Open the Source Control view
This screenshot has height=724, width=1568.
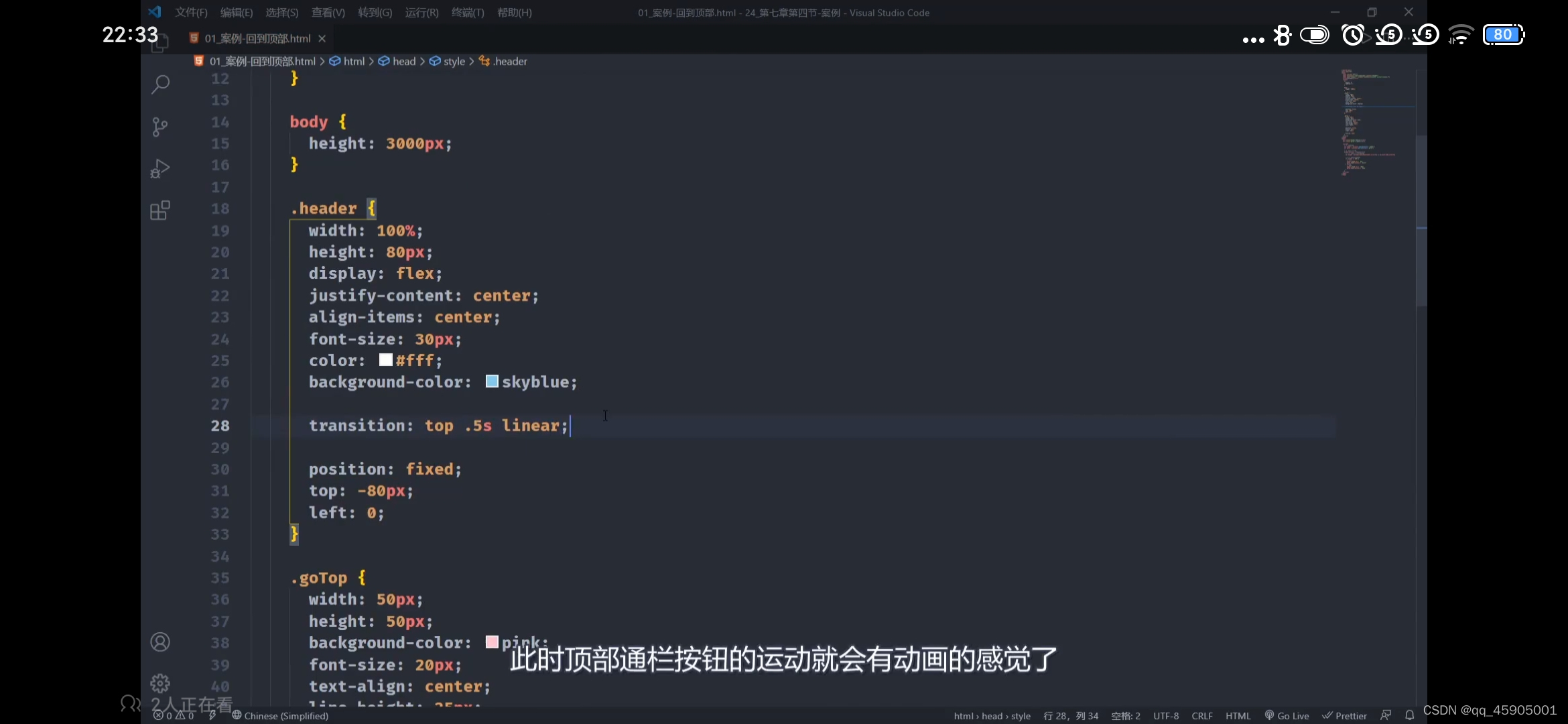(x=160, y=127)
